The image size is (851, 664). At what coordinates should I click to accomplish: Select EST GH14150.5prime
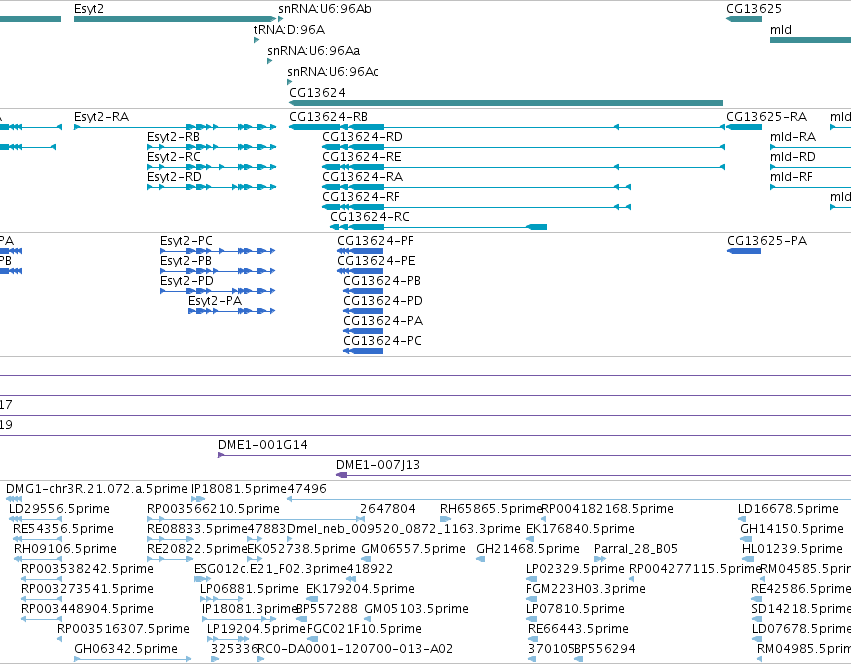[x=792, y=529]
